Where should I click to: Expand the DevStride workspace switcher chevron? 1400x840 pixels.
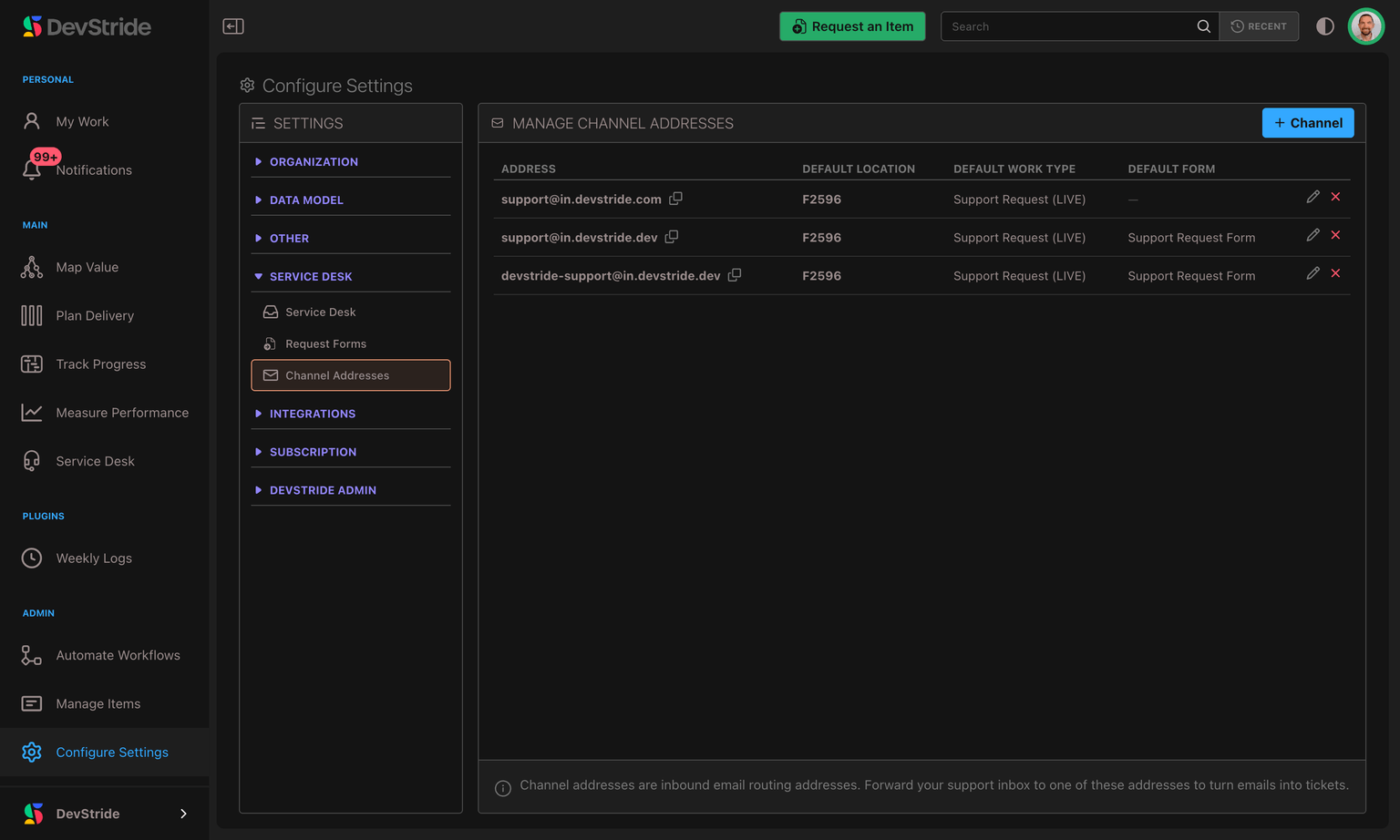(183, 814)
